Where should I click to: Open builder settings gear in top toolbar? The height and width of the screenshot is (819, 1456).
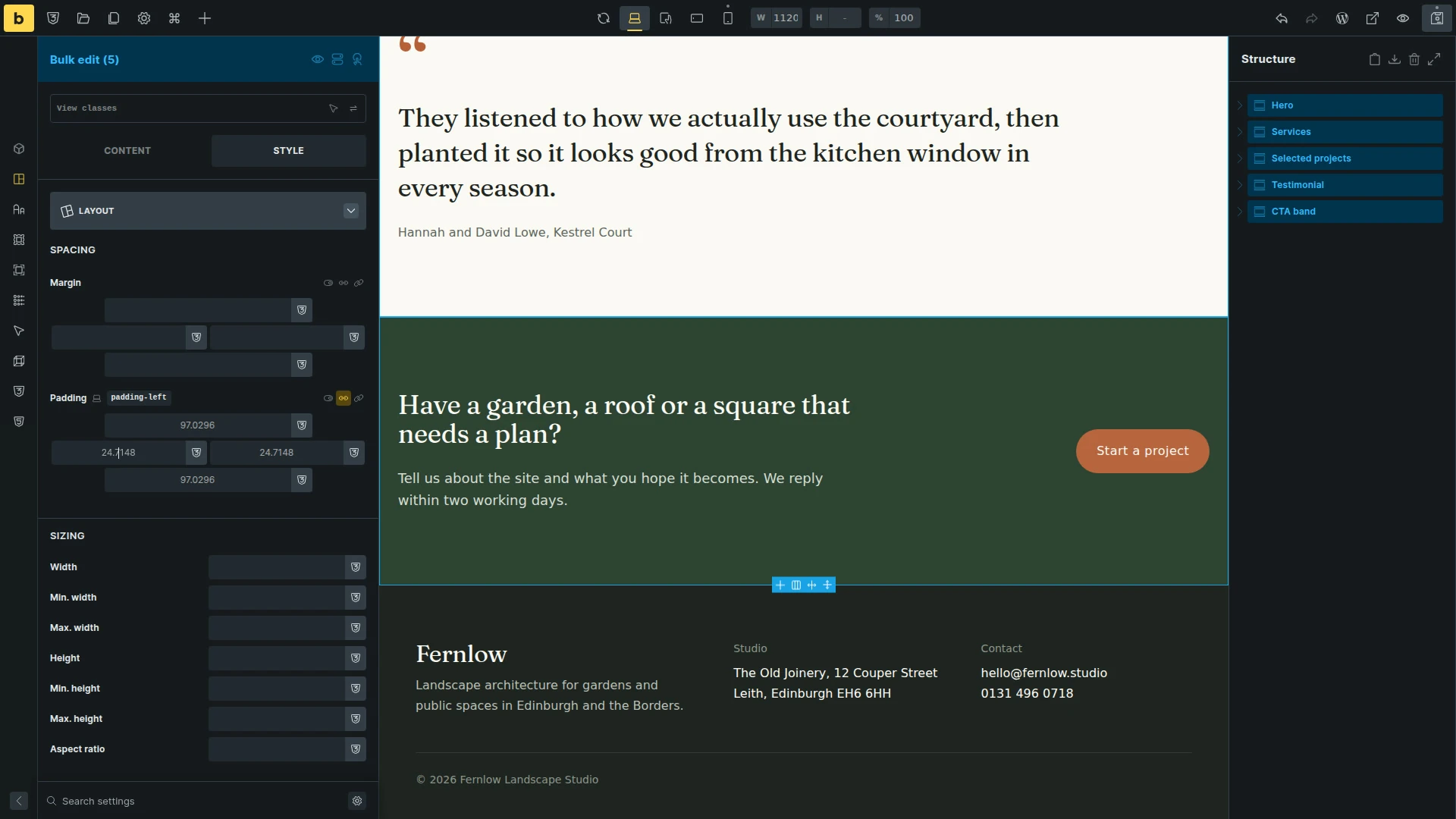coord(144,18)
